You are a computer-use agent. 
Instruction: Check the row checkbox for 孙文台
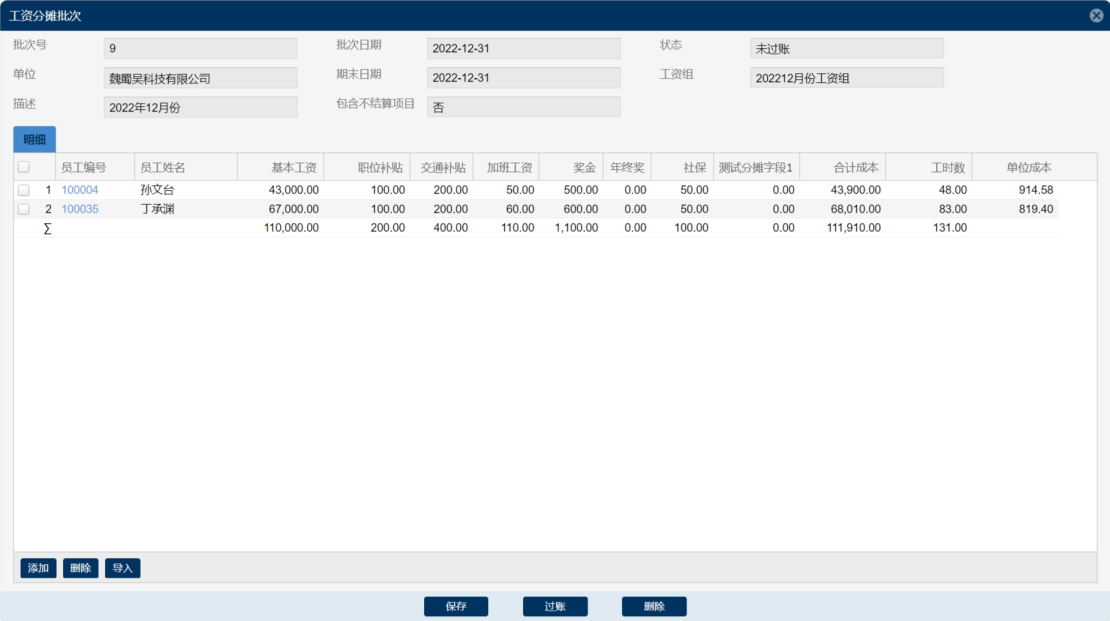[x=23, y=190]
